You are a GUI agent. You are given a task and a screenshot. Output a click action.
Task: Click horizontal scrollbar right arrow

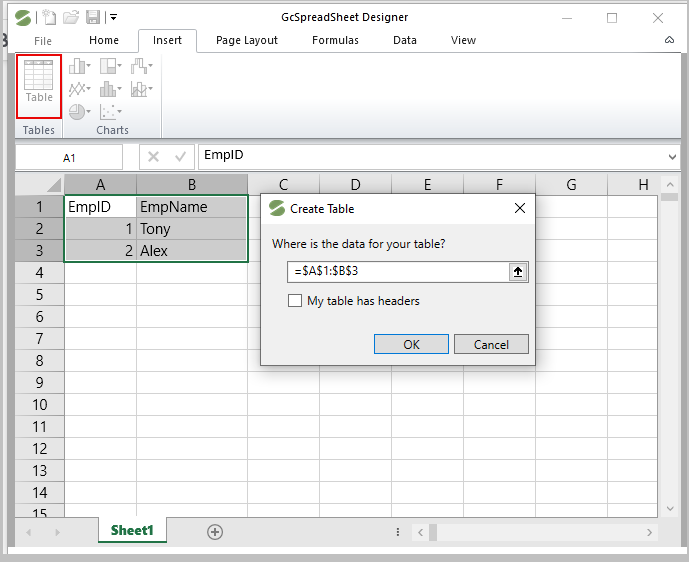click(x=650, y=533)
